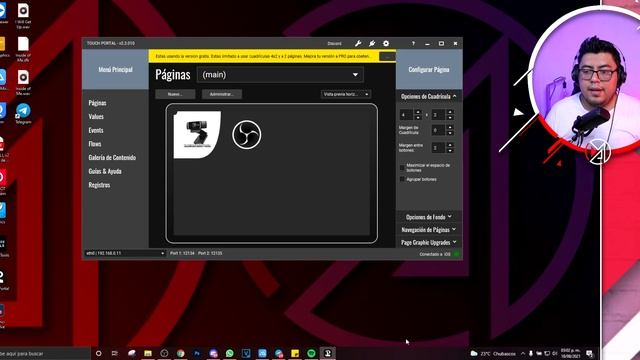The image size is (640, 360).
Task: Open the Telegram desktop shortcut
Action: point(23,113)
